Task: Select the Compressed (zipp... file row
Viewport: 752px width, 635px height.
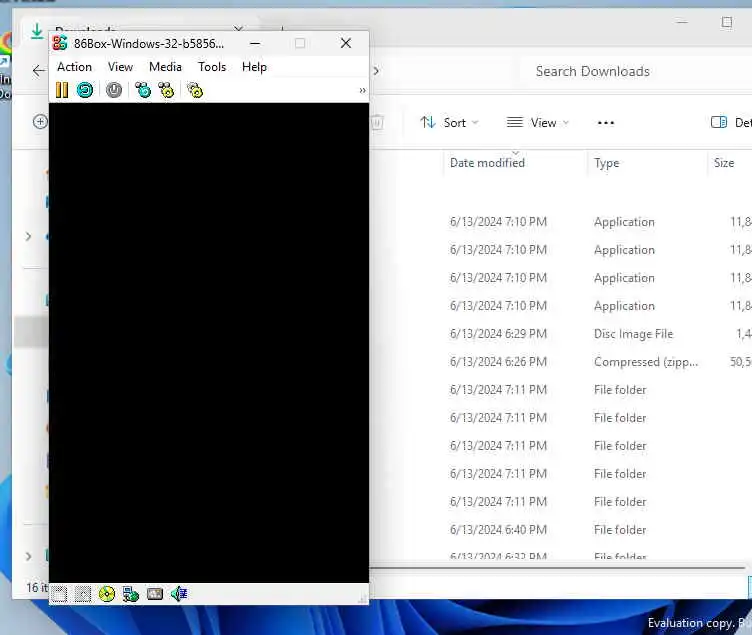Action: 561,362
